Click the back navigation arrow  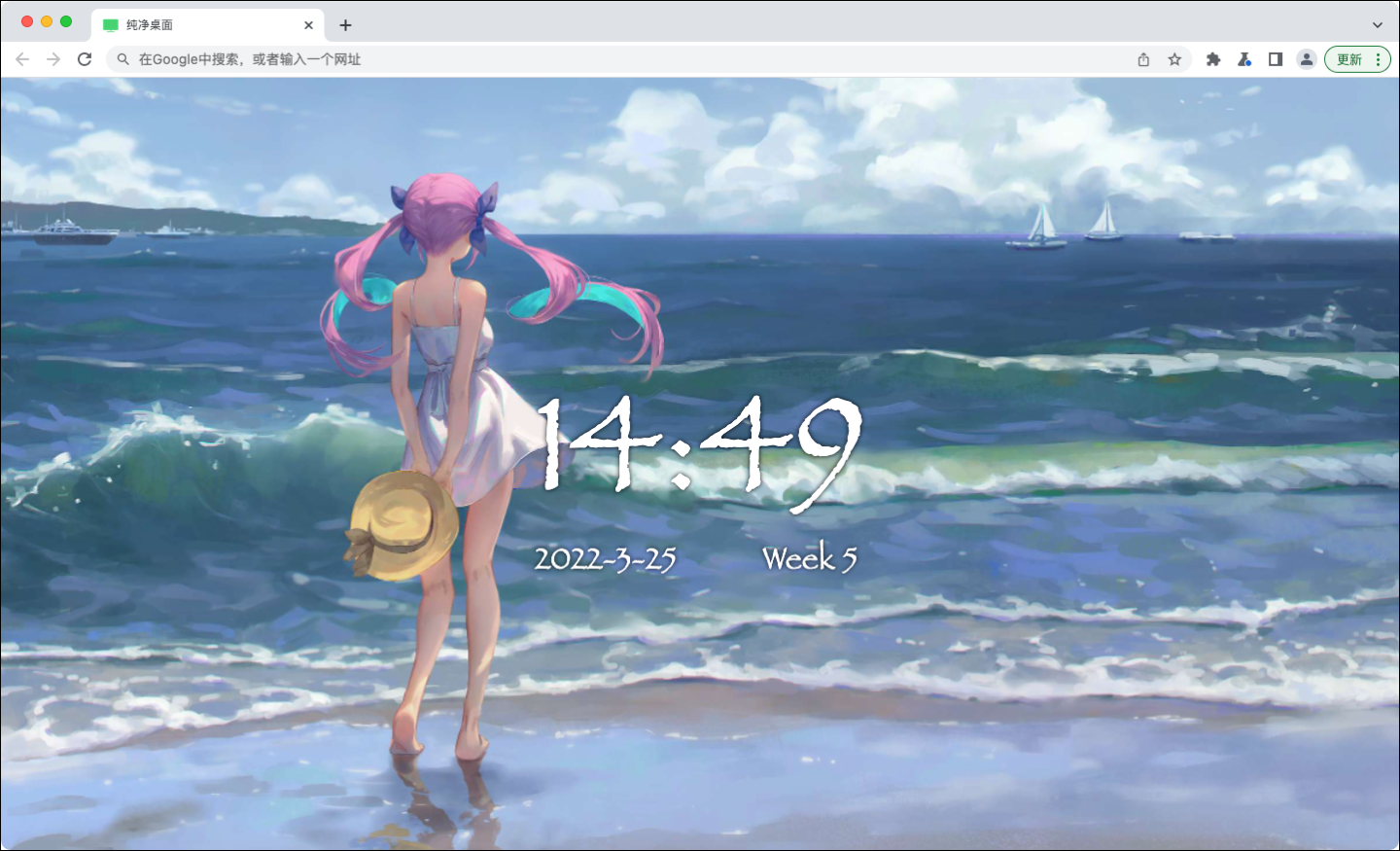(22, 59)
